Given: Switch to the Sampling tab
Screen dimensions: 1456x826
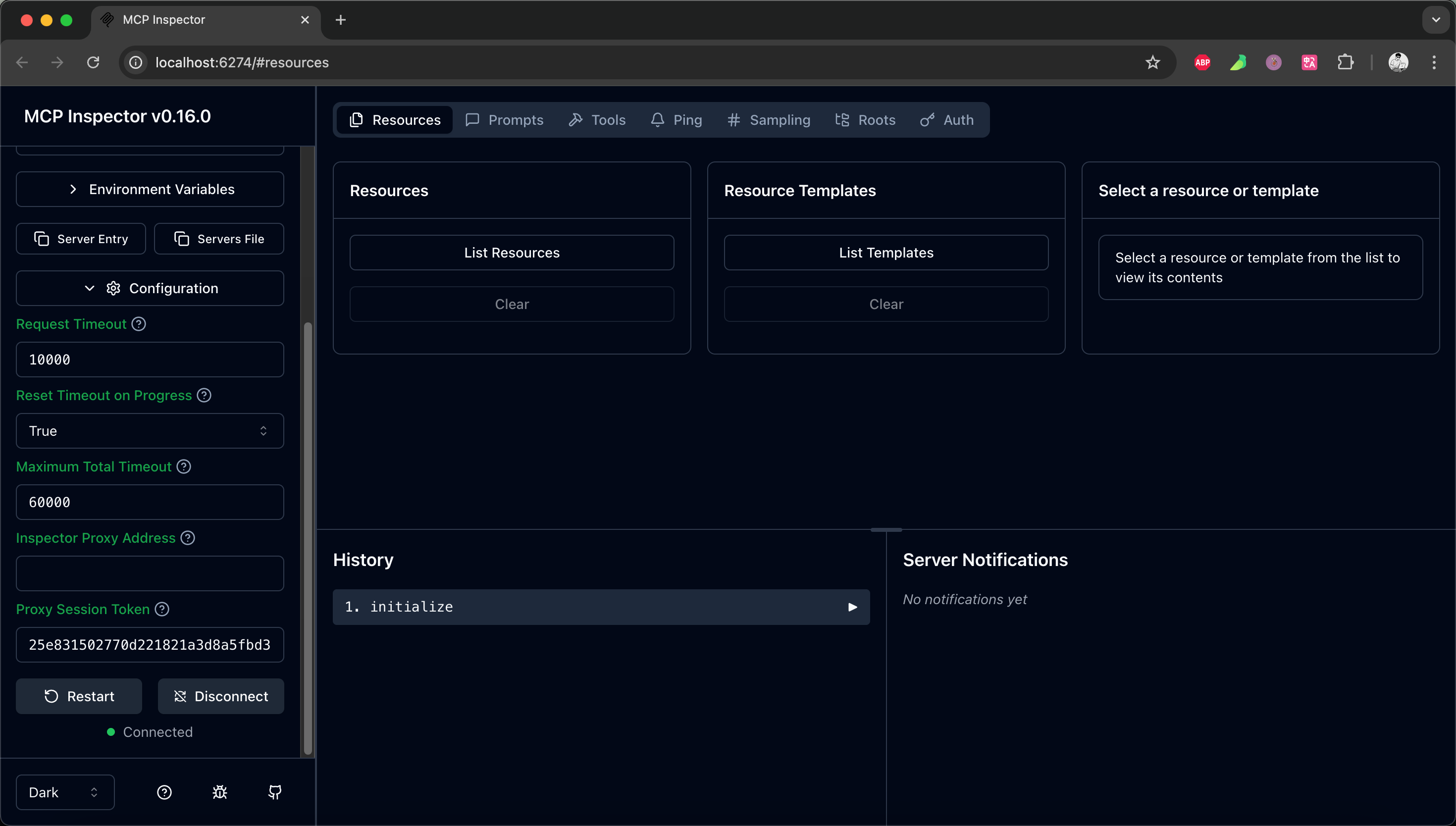Looking at the screenshot, I should (x=769, y=120).
